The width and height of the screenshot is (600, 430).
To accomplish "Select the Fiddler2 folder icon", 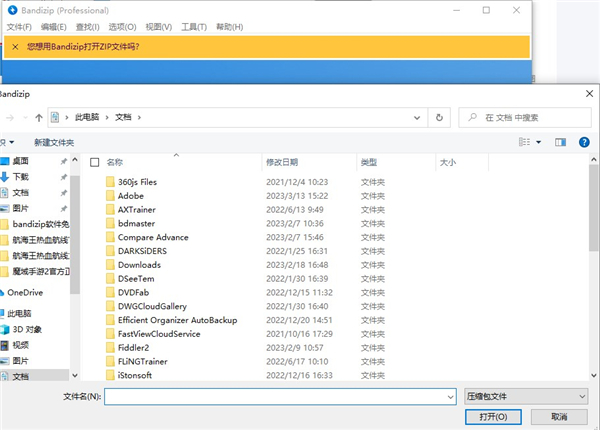I will click(x=110, y=347).
